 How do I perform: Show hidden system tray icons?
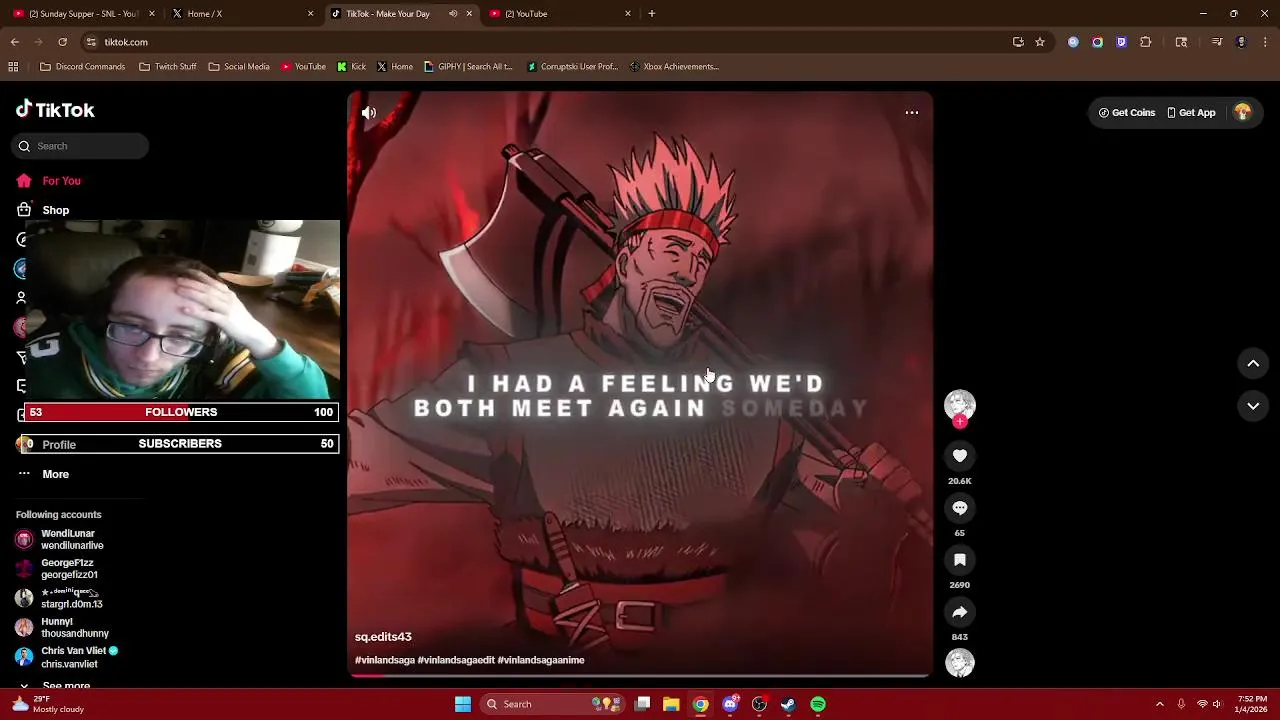1160,704
